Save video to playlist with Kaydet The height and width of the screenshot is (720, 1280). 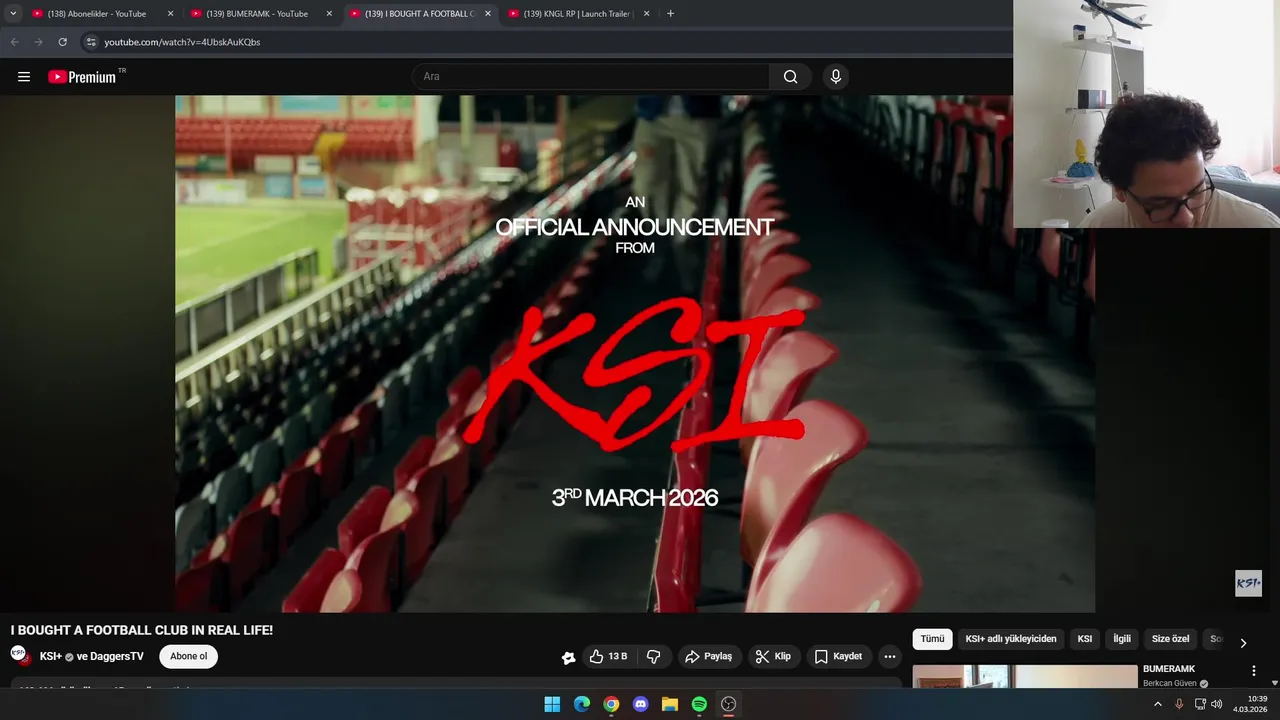click(838, 657)
